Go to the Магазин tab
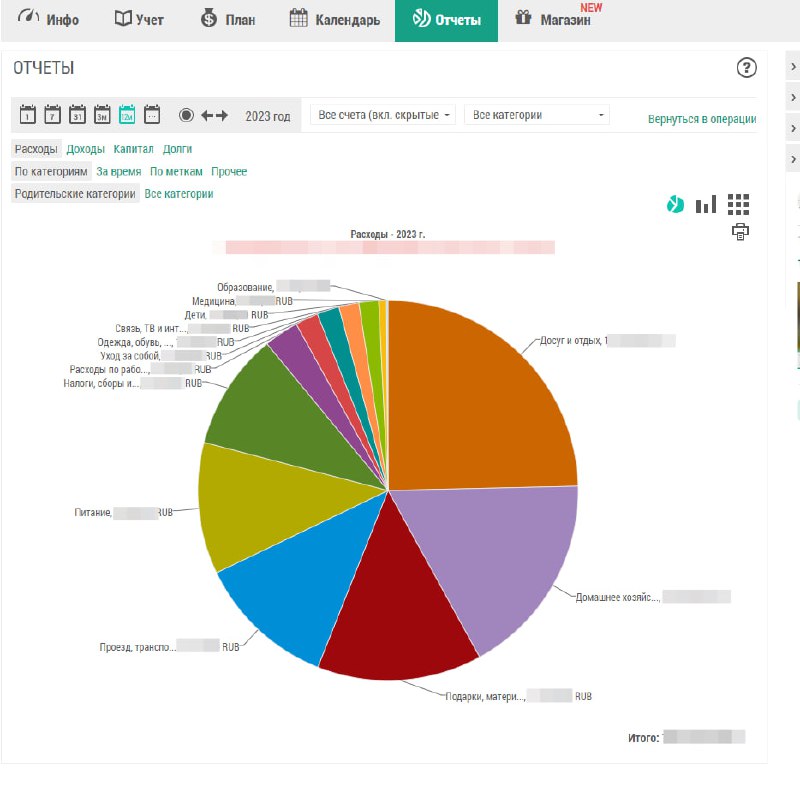 pos(555,20)
